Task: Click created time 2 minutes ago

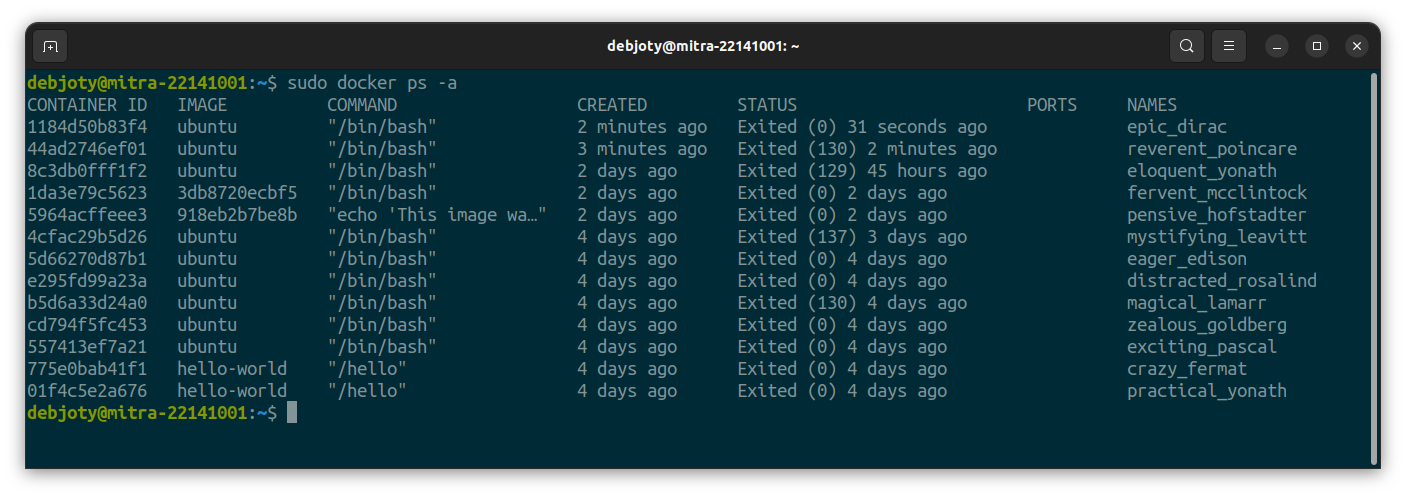Action: [642, 127]
